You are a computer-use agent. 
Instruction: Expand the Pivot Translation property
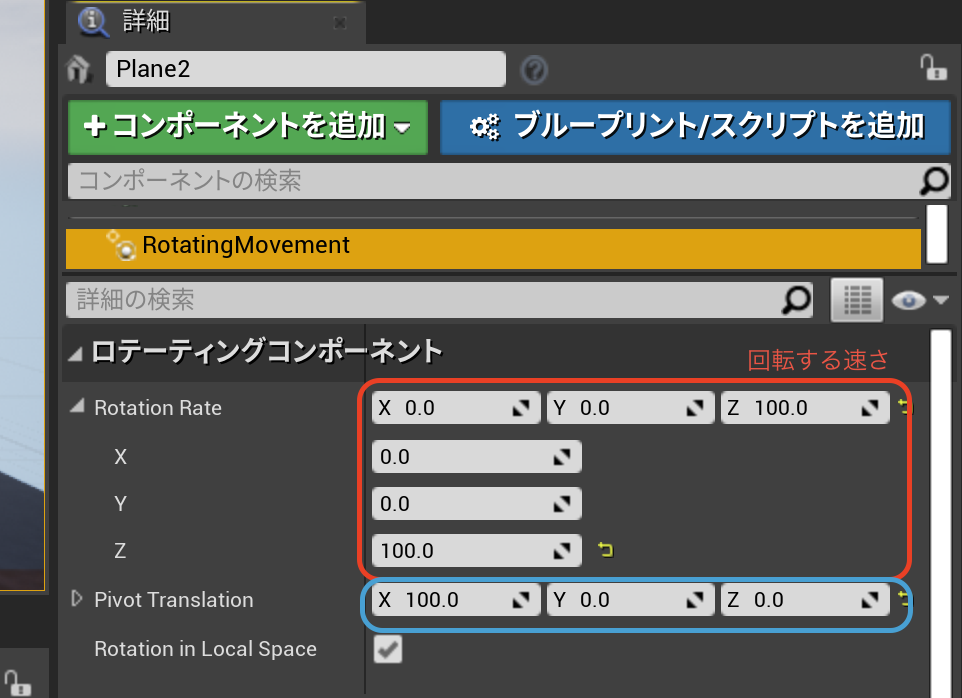point(78,599)
